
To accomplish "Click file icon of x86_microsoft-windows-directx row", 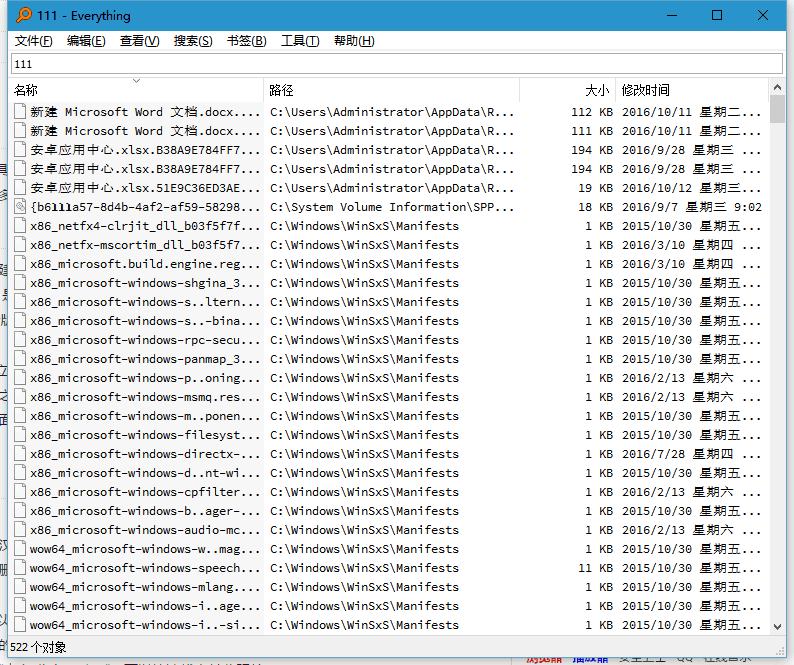I will pyautogui.click(x=20, y=454).
